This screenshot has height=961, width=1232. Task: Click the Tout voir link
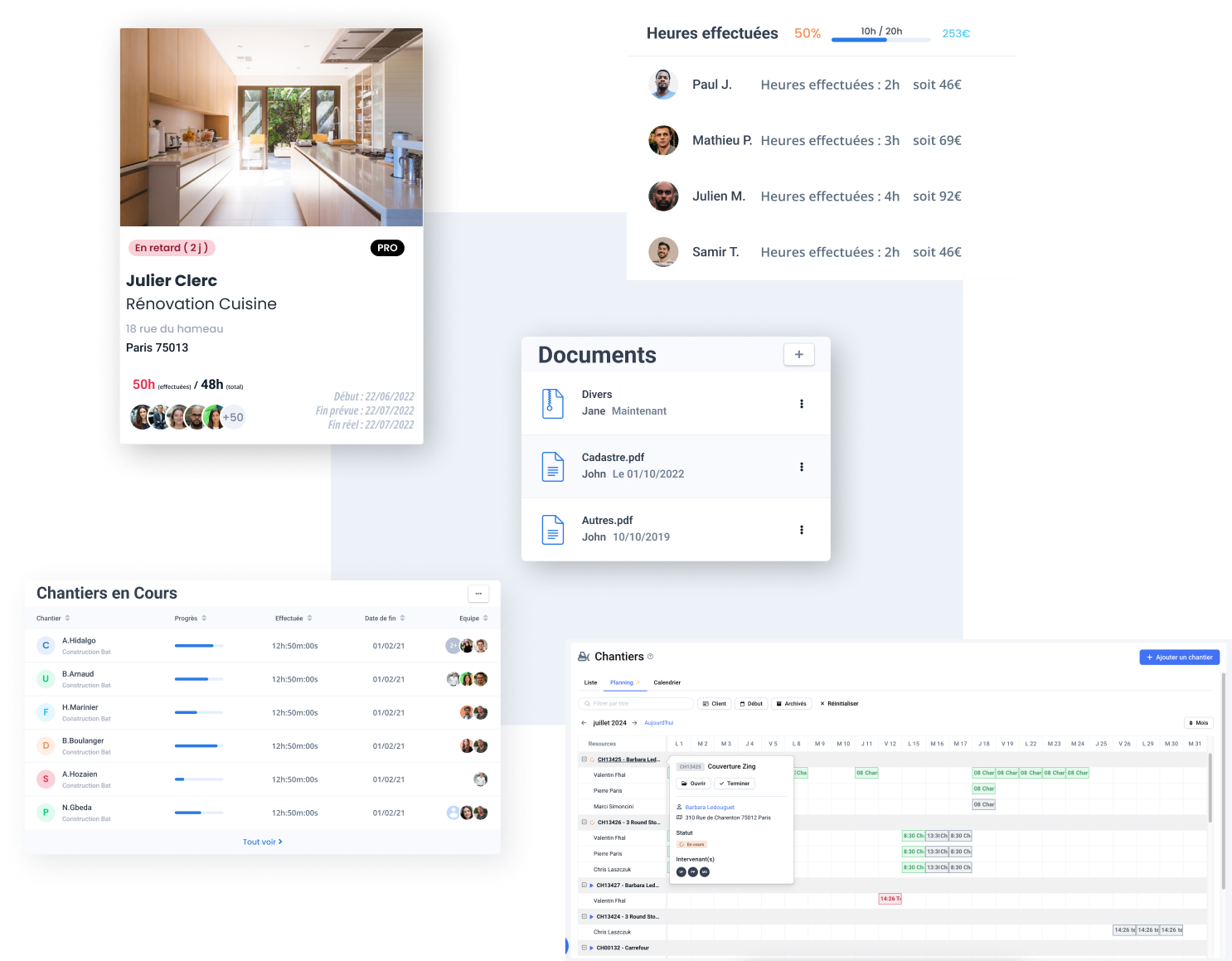coord(262,842)
